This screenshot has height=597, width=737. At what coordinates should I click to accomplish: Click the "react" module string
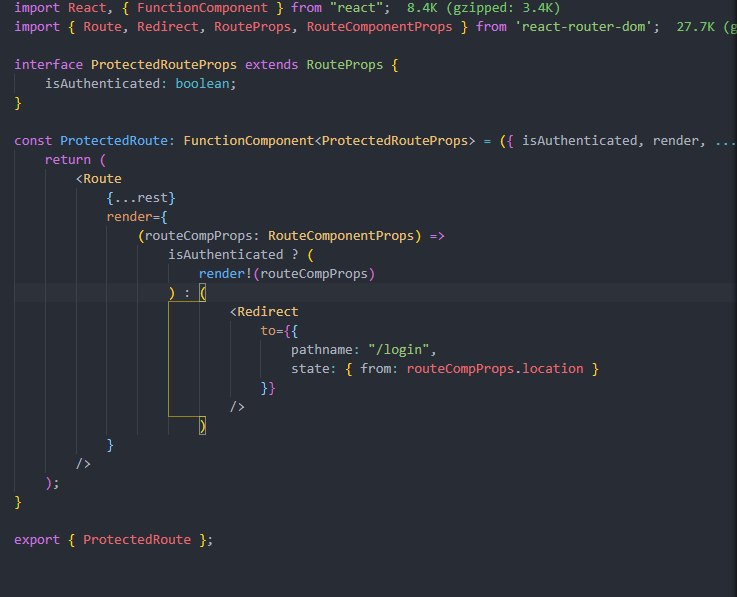pos(357,8)
